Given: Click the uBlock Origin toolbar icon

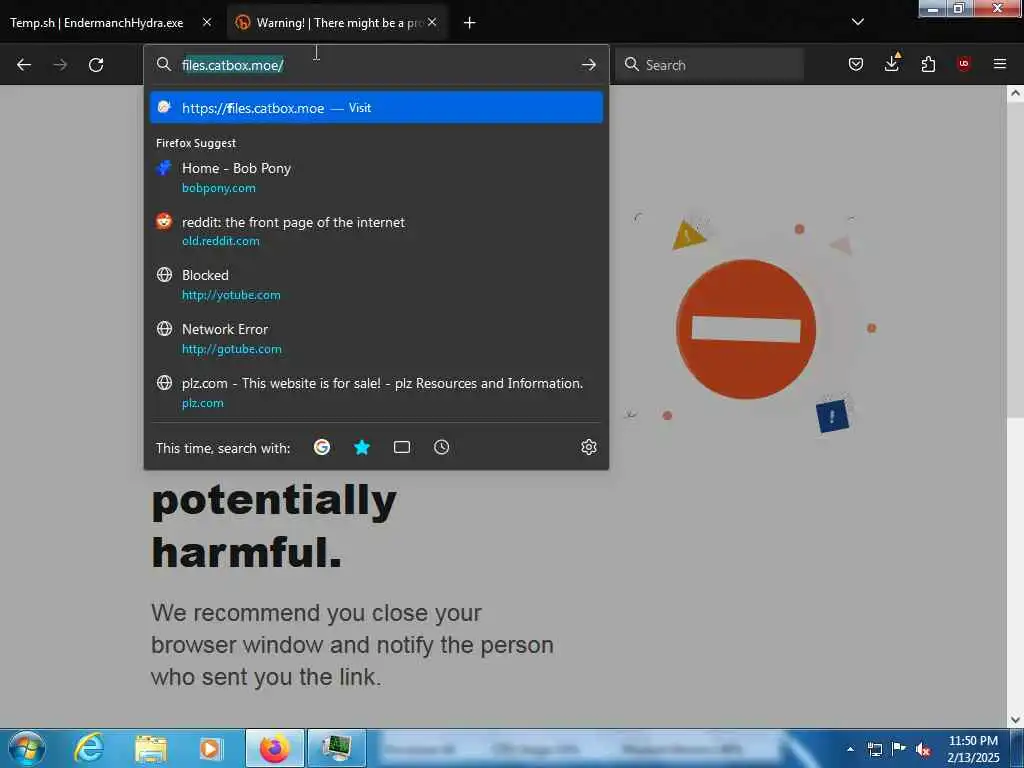Looking at the screenshot, I should point(963,64).
